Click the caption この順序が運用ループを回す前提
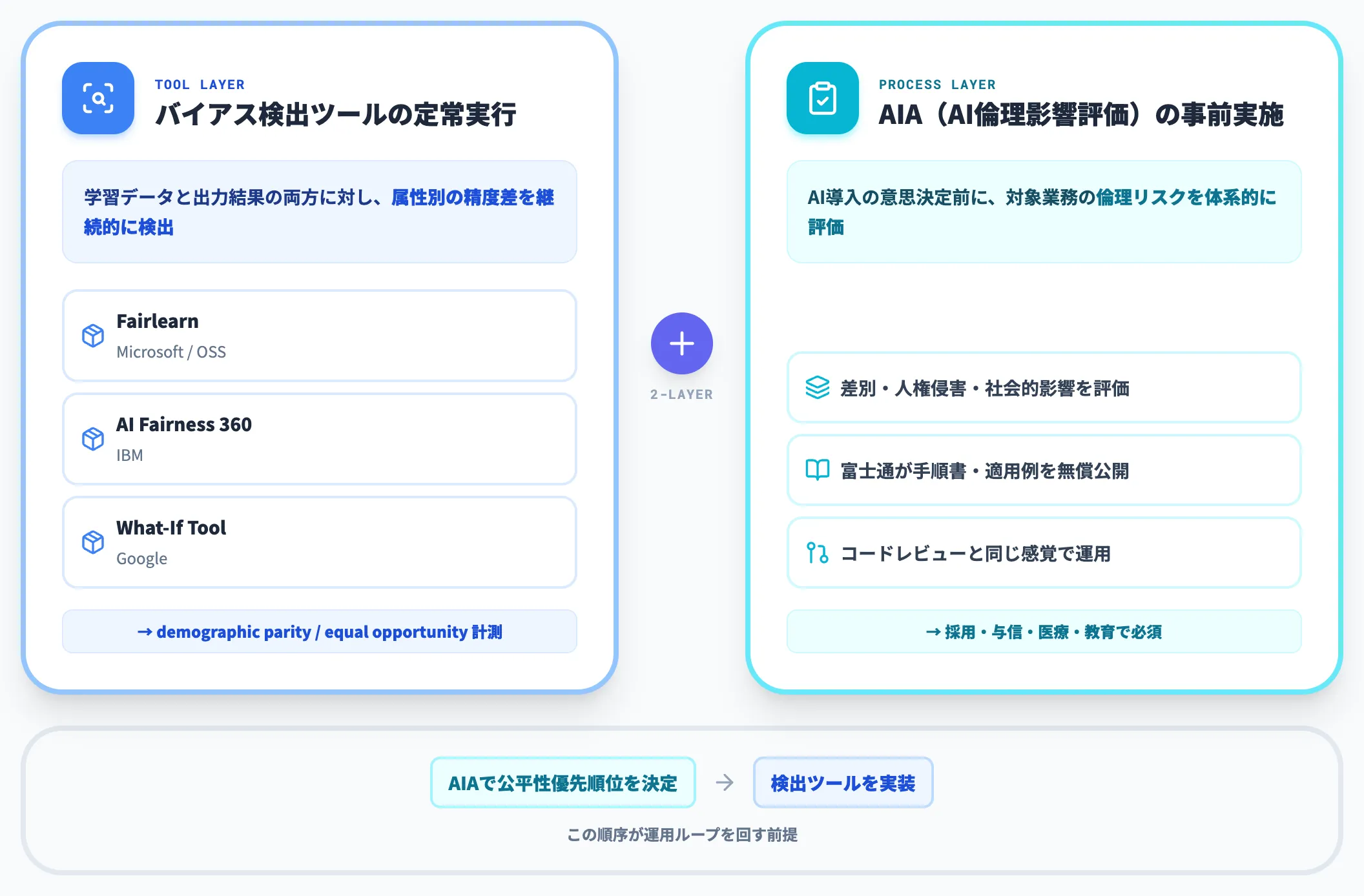Screen dimensions: 1364x896 coord(682,835)
